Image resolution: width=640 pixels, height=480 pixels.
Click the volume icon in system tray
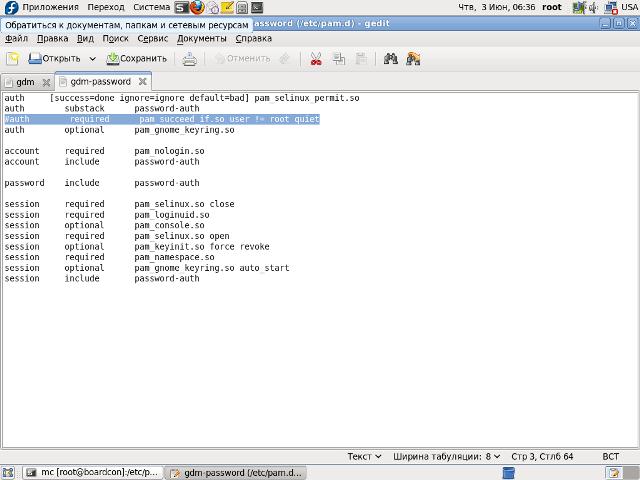coord(592,7)
